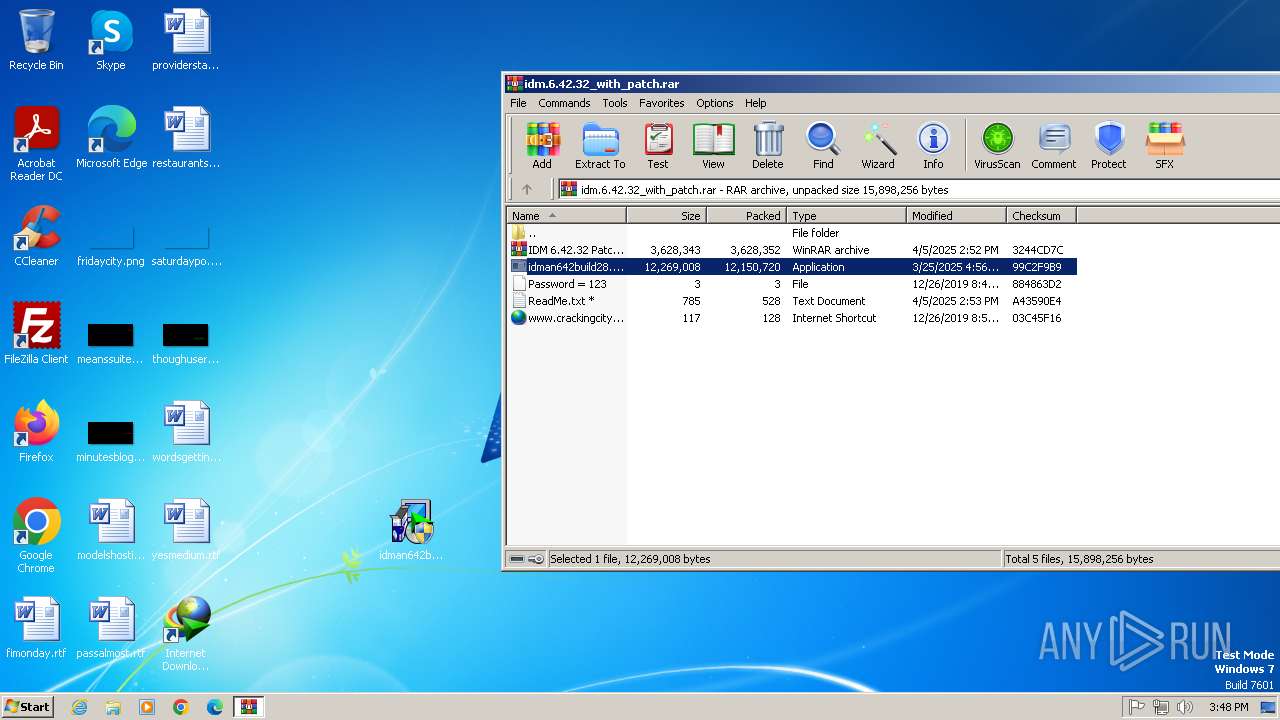Click the Chrome taskbar icon
The width and height of the screenshot is (1280, 720).
[x=181, y=707]
